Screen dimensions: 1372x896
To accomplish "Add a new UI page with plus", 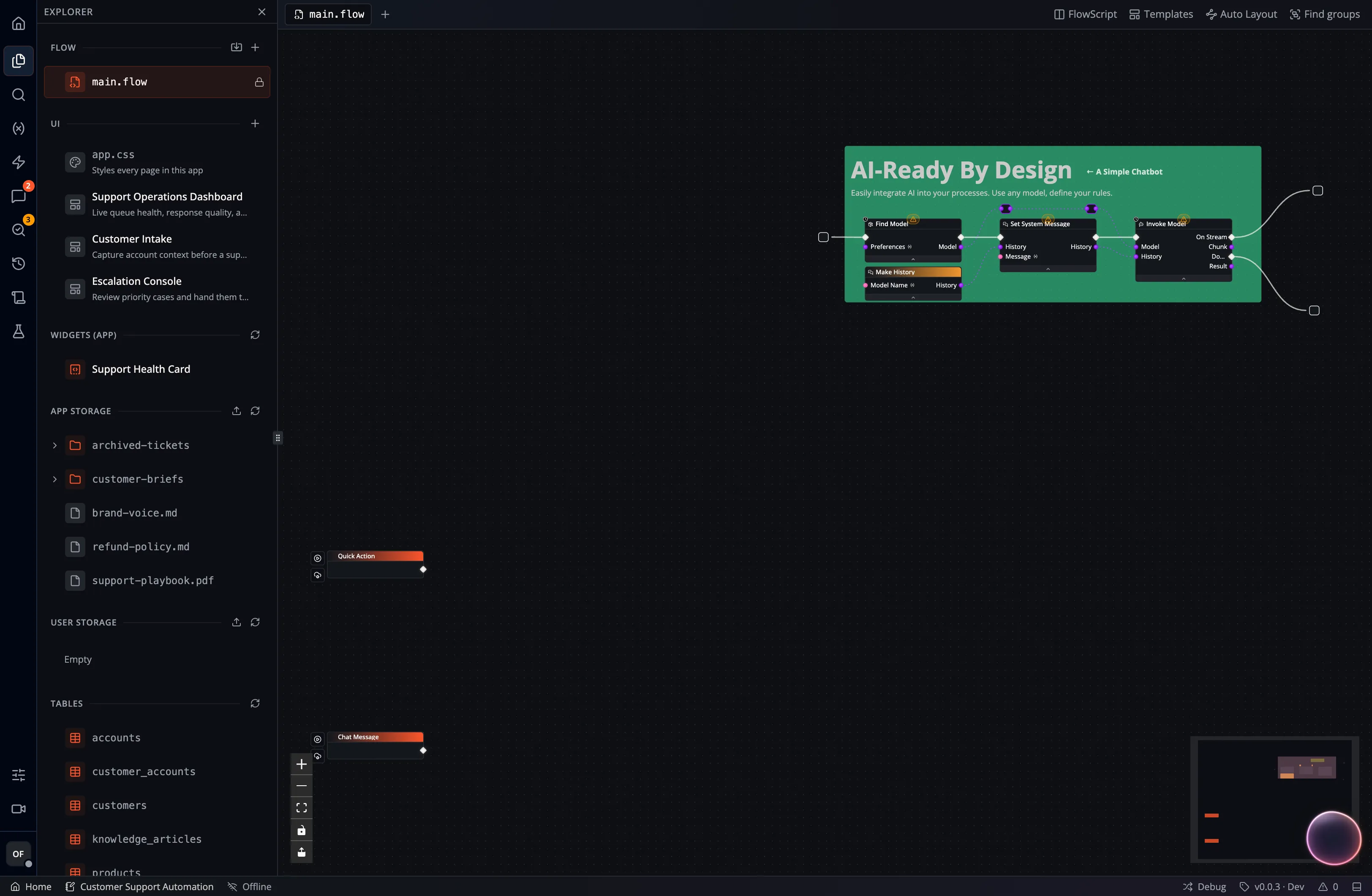I will tap(255, 123).
